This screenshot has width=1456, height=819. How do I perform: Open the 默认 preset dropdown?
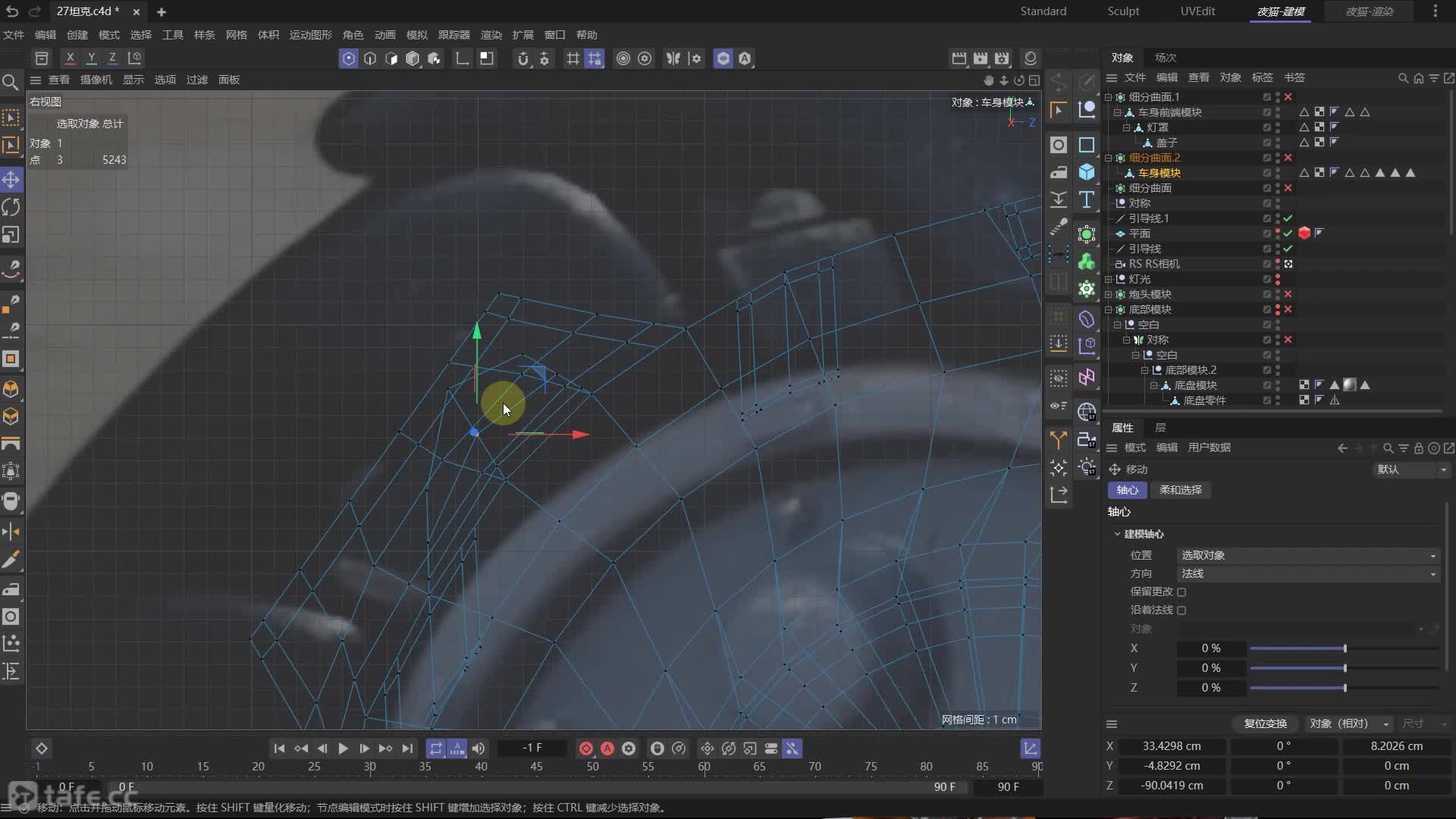(x=1412, y=469)
